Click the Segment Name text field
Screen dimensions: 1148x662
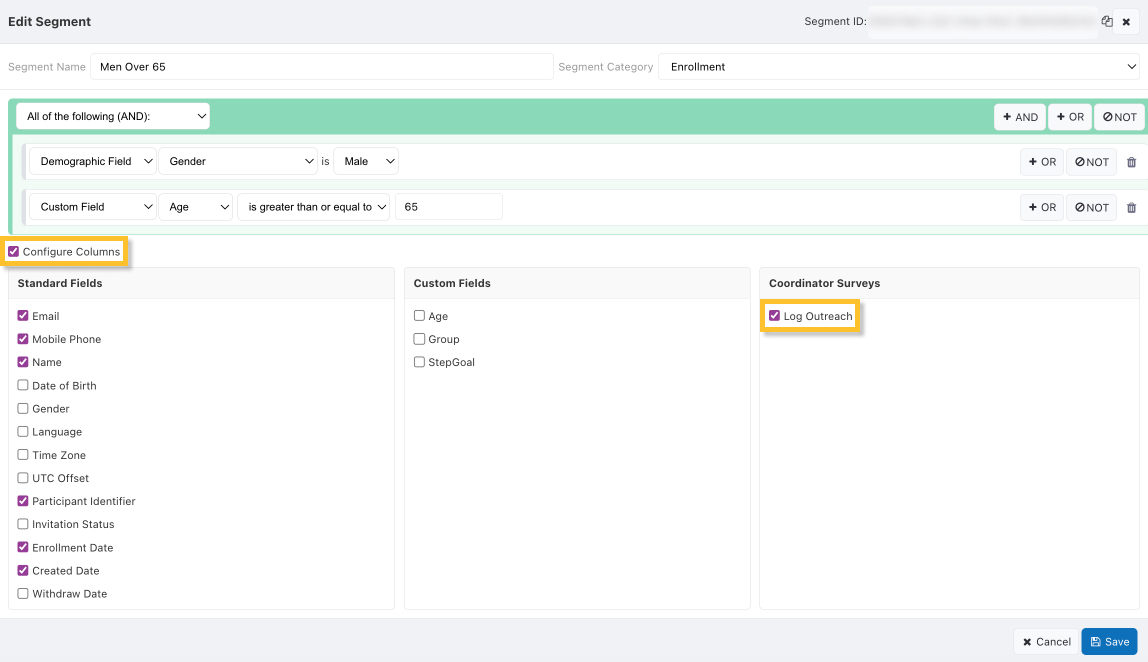[320, 67]
